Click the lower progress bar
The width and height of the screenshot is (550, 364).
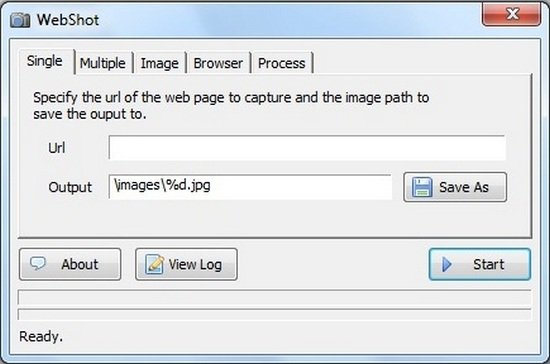point(275,315)
